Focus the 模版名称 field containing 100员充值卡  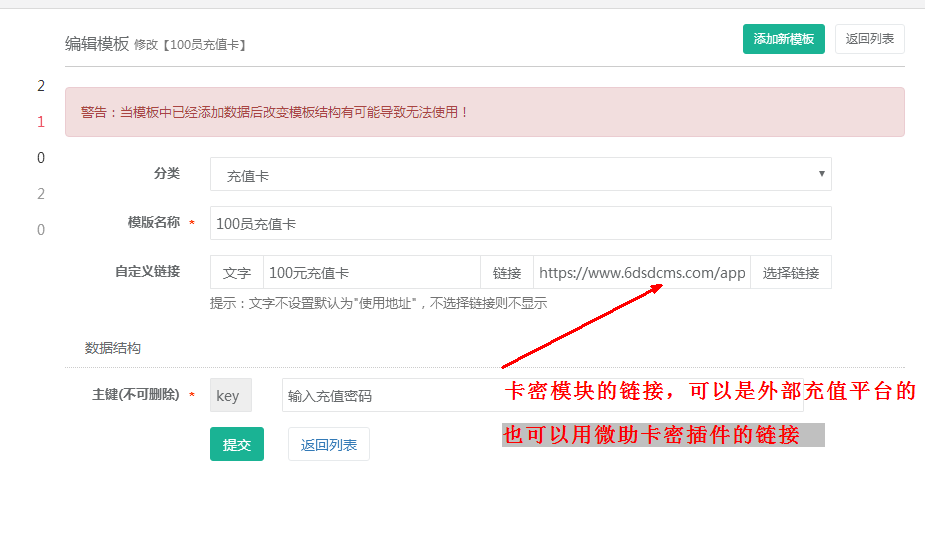click(520, 223)
